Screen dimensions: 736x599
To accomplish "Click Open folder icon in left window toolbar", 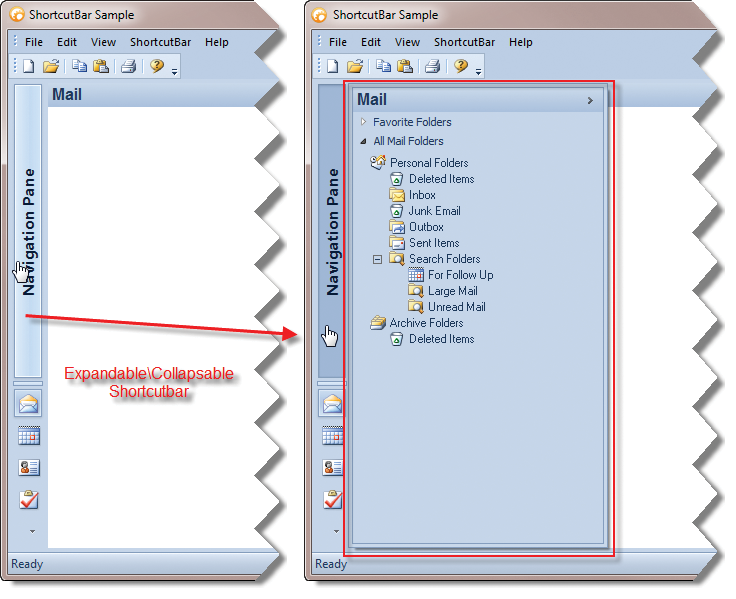I will (x=51, y=66).
